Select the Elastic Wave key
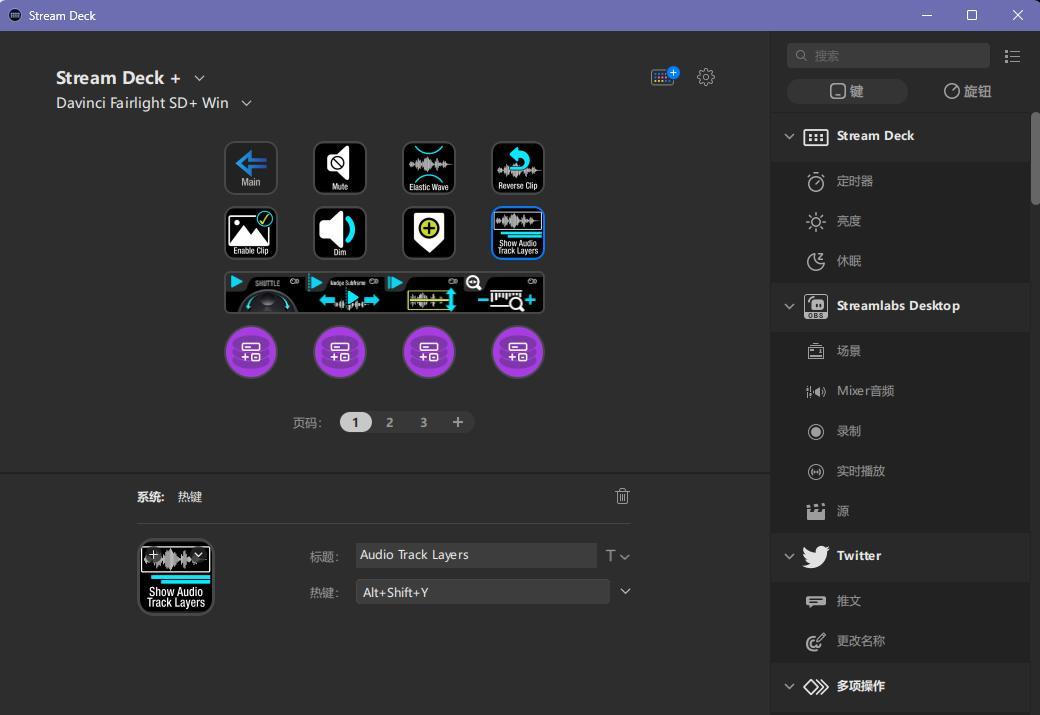Viewport: 1040px width, 715px height. pyautogui.click(x=428, y=168)
